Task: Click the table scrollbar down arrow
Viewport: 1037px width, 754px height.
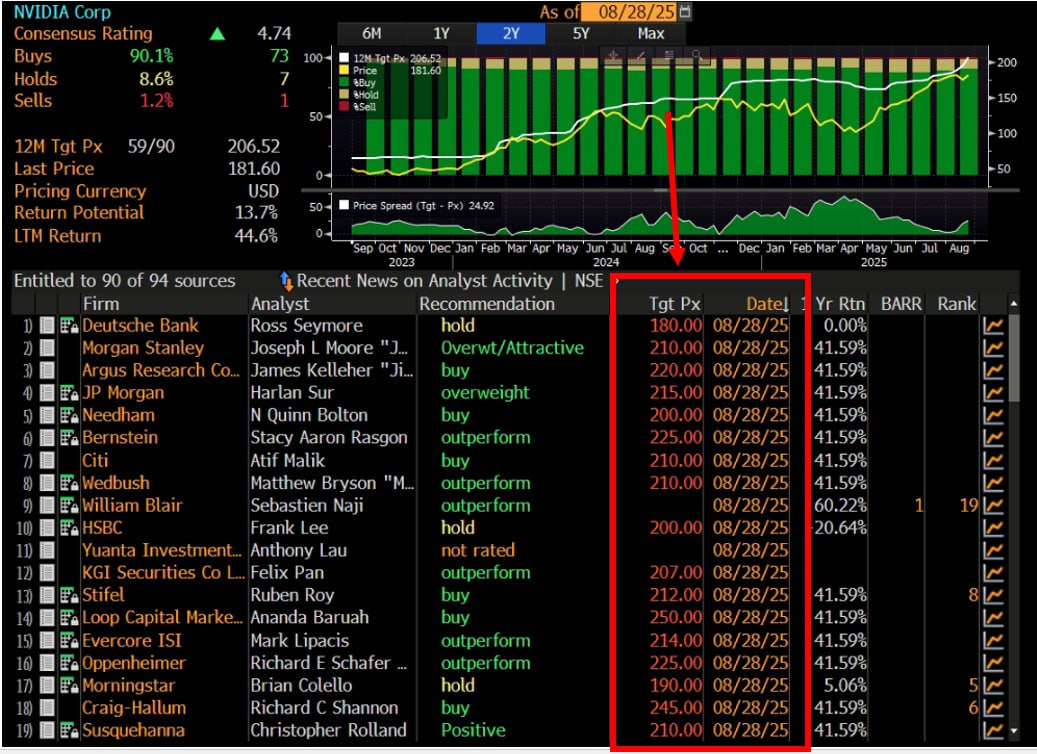Action: [x=1014, y=731]
